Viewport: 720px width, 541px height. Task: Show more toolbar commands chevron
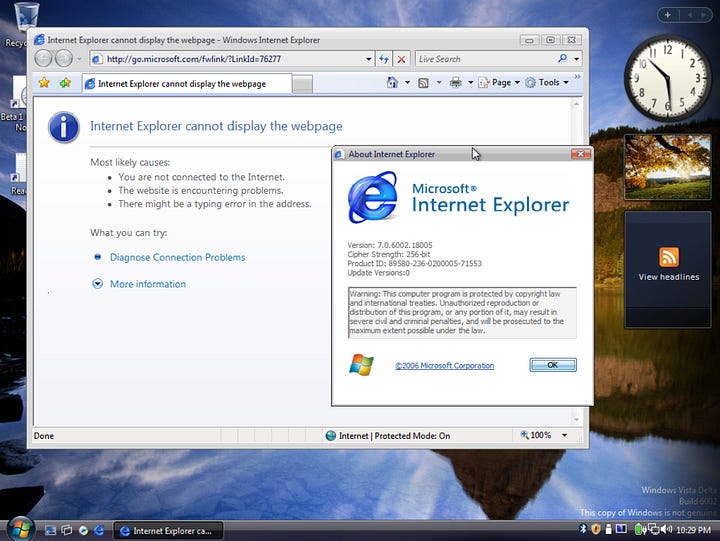tap(577, 77)
